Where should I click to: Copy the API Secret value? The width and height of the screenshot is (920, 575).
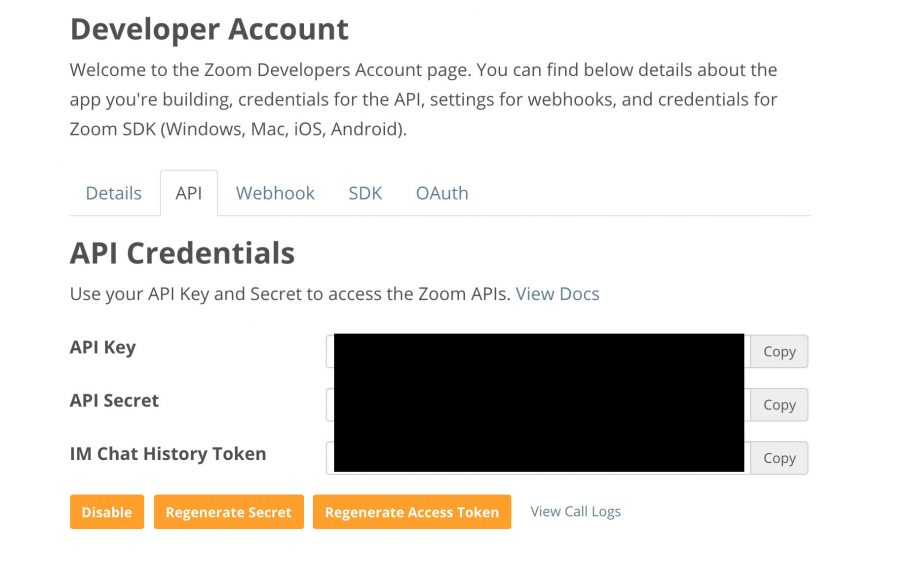779,405
